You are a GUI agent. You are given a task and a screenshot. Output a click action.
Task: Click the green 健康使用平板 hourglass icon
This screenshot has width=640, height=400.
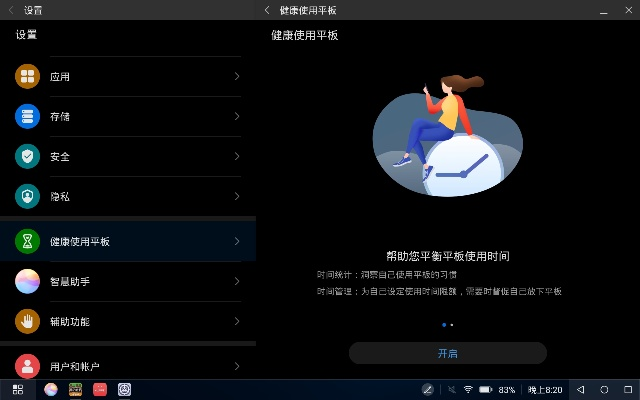click(28, 241)
